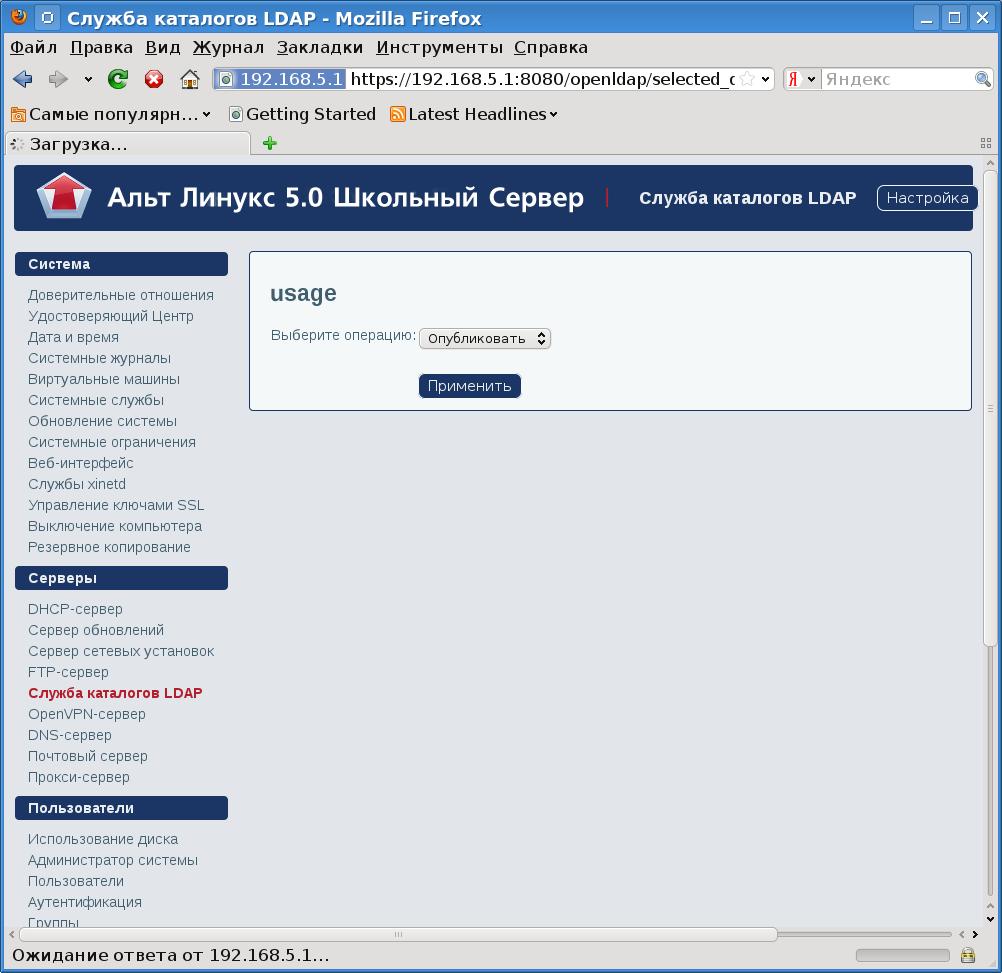Click the green Reload page icon

pyautogui.click(x=118, y=79)
